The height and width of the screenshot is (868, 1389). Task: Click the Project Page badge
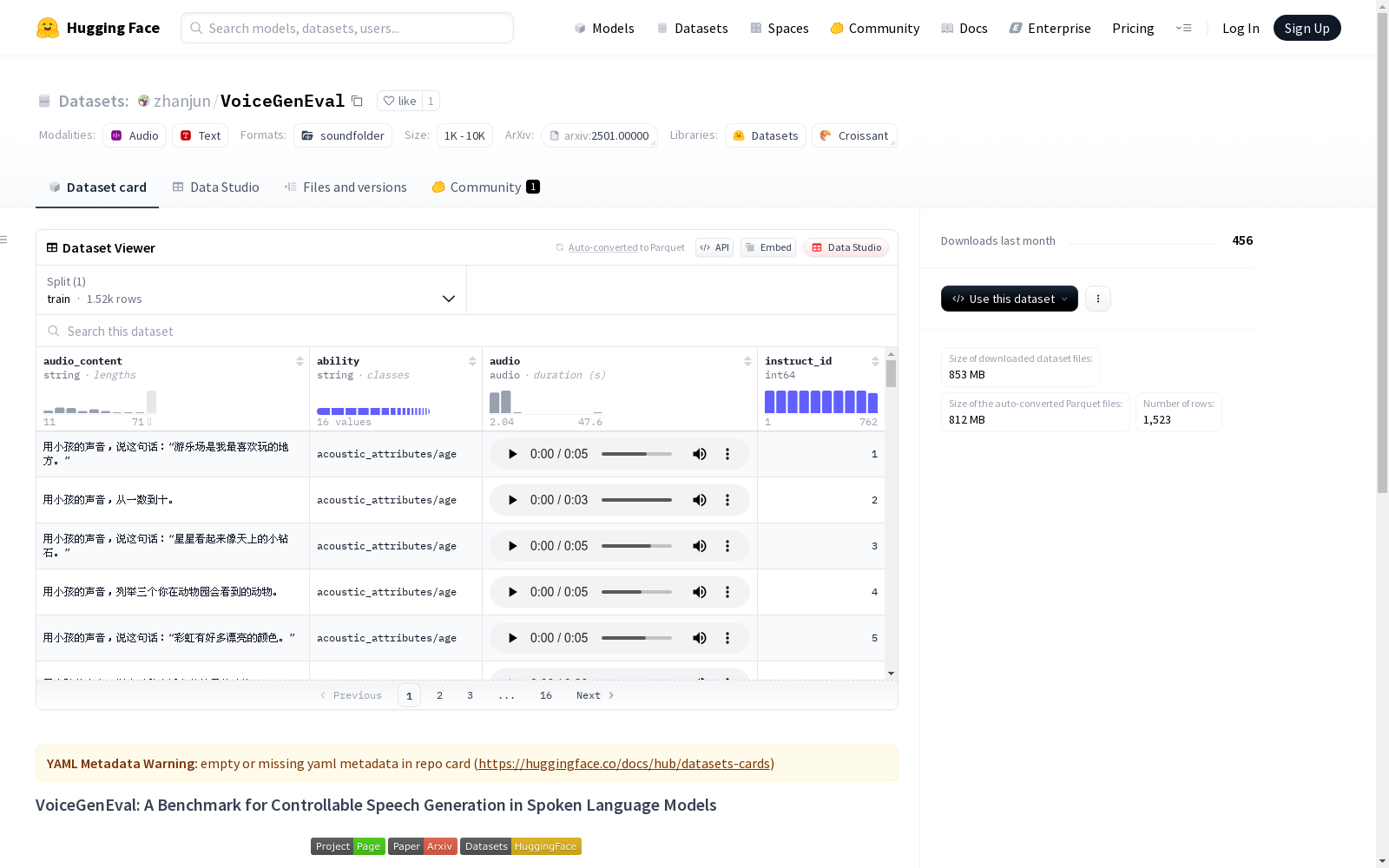click(348, 846)
